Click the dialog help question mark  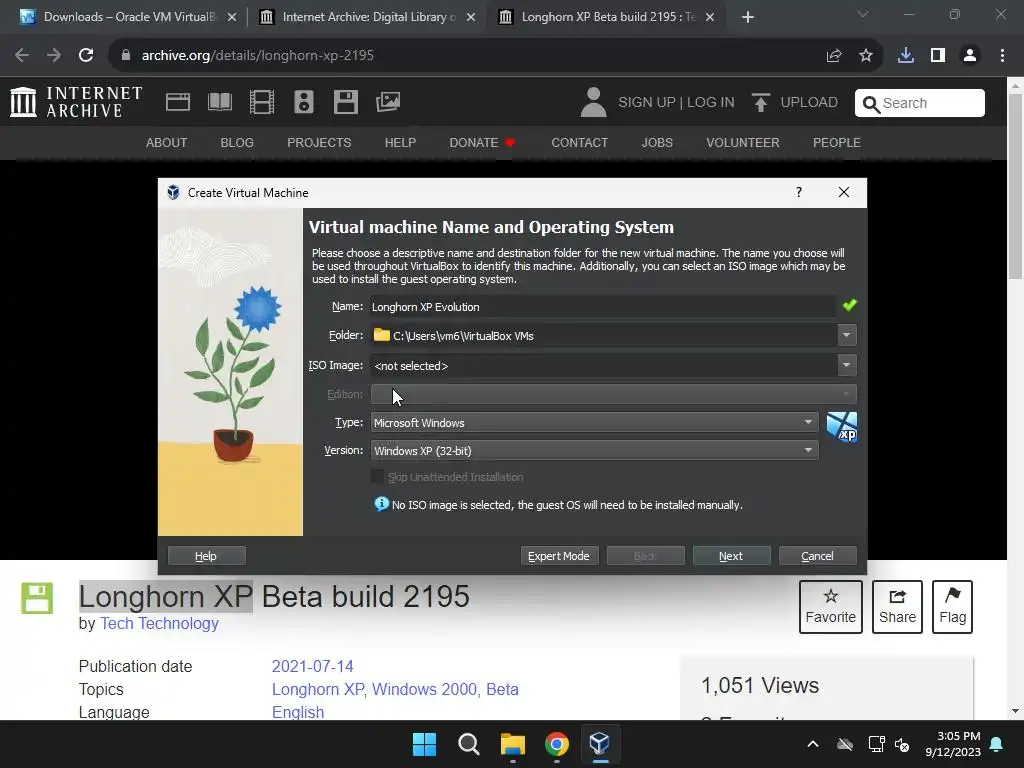coord(799,192)
